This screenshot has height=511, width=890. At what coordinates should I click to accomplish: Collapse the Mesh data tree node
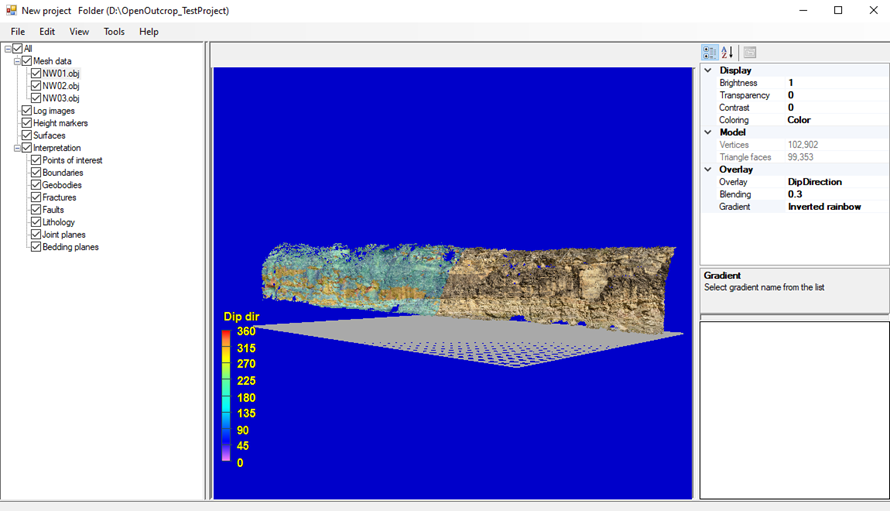click(x=17, y=61)
